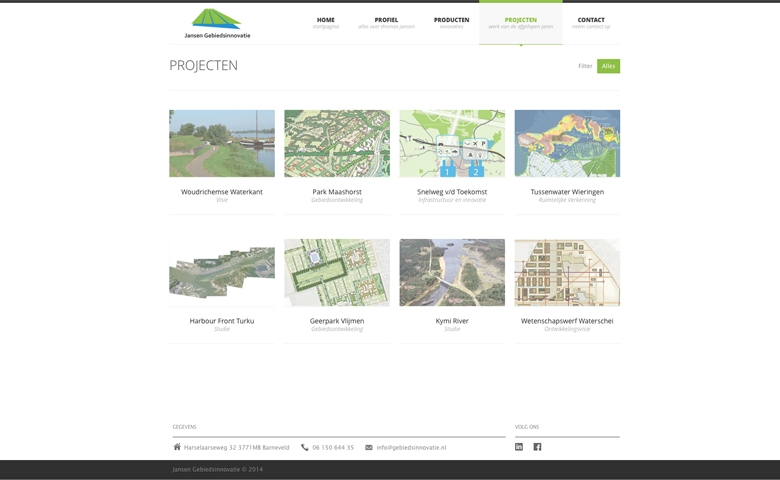Click the Snelweg v/d Toekomst title

click(x=452, y=192)
